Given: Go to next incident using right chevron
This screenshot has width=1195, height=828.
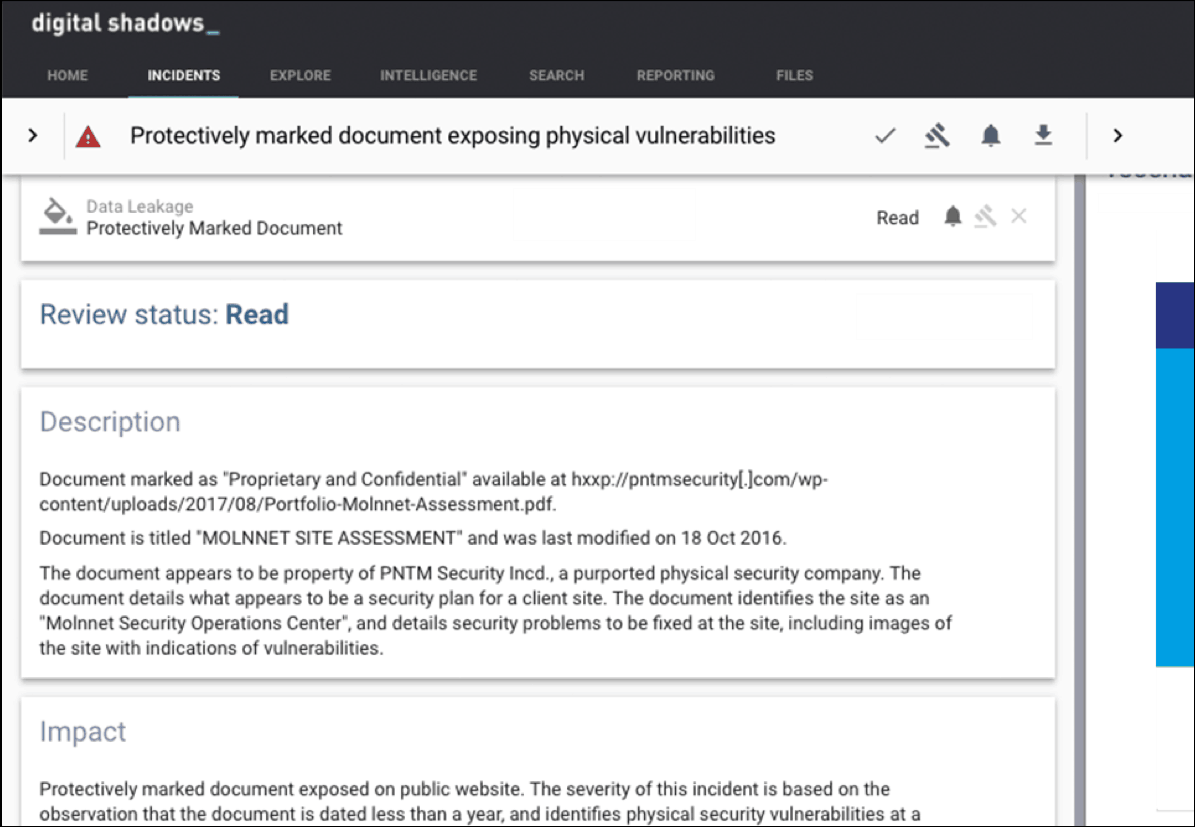Looking at the screenshot, I should click(x=1118, y=136).
